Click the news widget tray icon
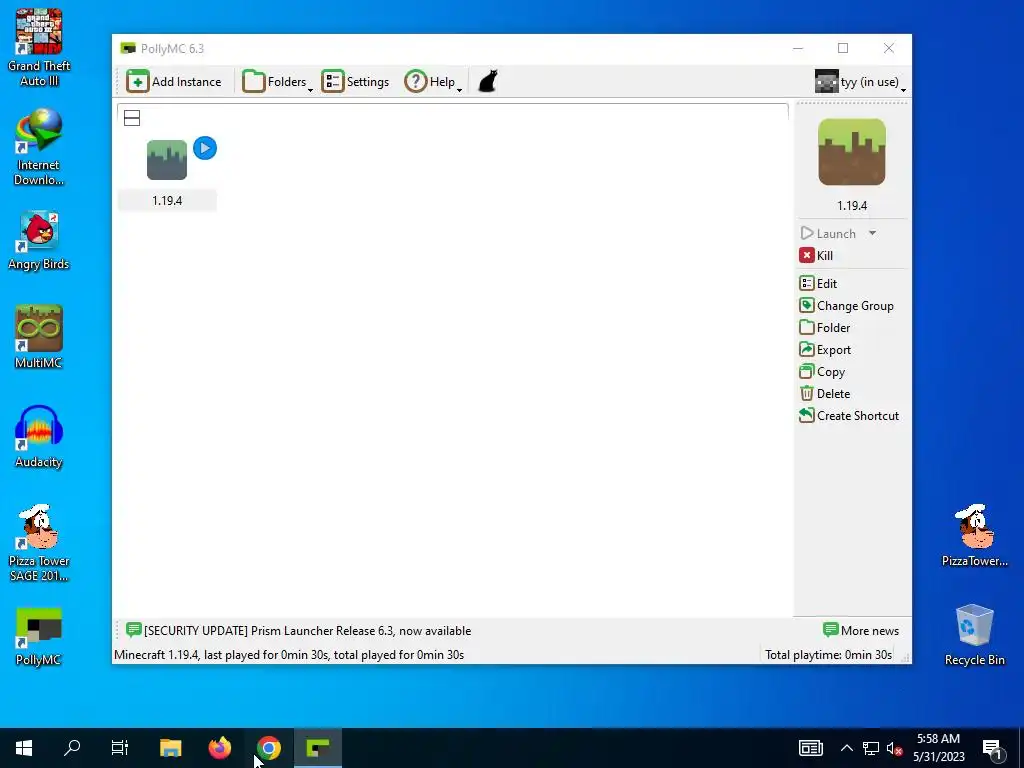This screenshot has width=1024, height=768. [x=810, y=748]
